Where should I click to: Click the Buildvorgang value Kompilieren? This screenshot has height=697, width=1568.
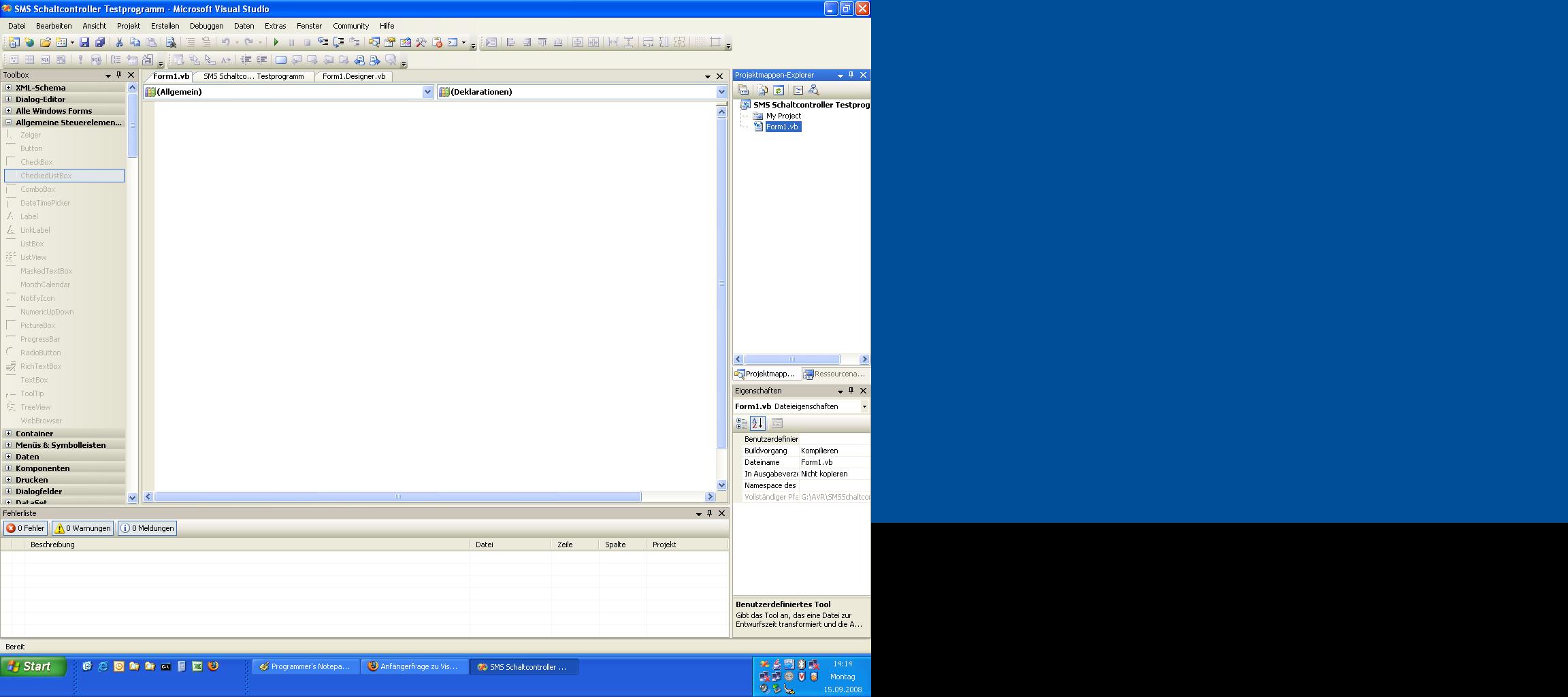(x=834, y=451)
